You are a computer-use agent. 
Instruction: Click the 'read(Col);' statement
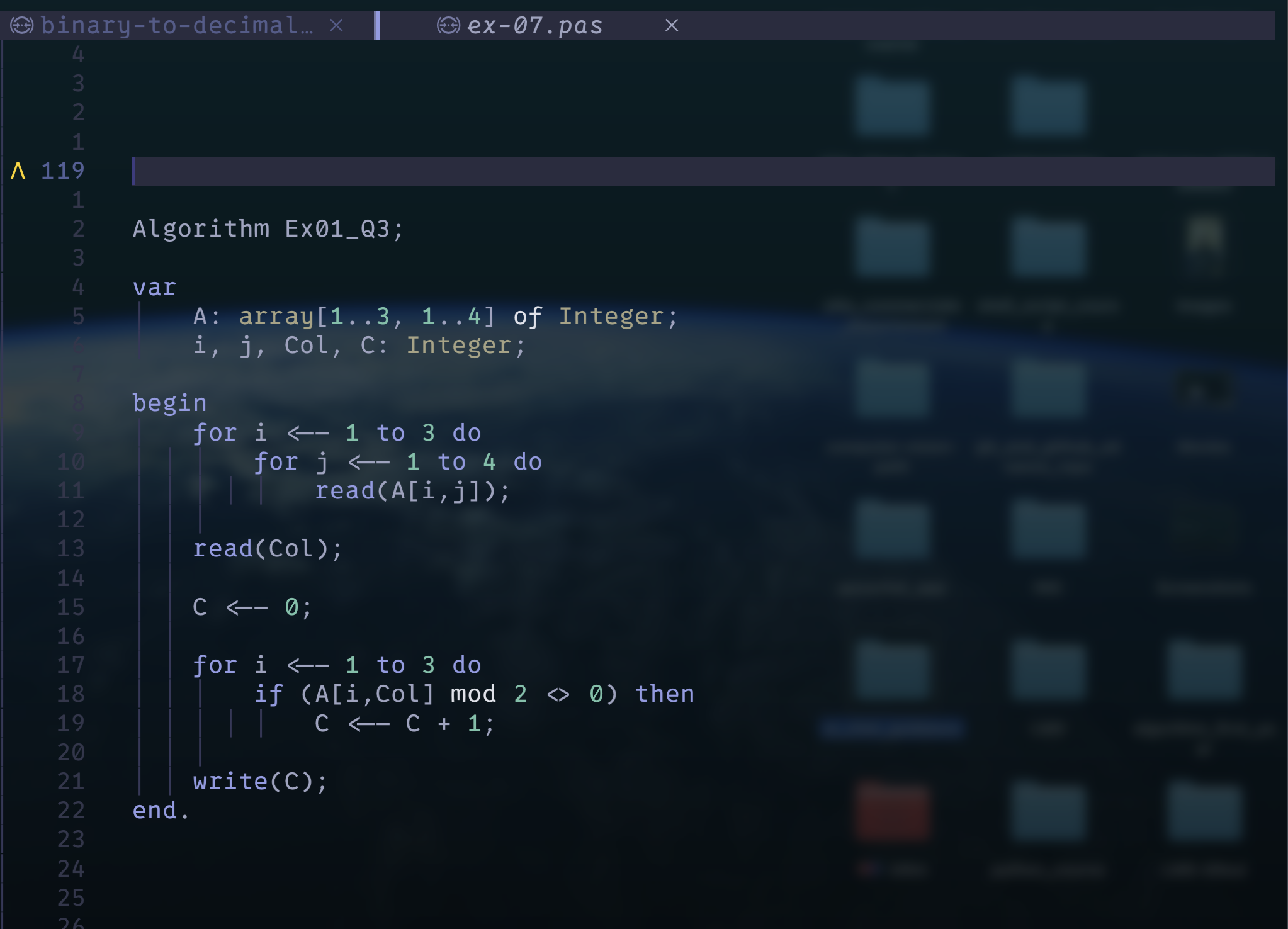(268, 549)
